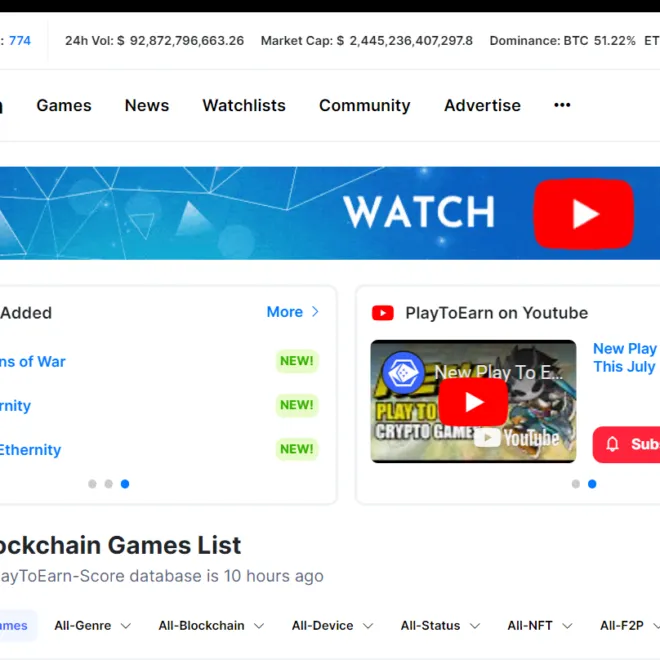The width and height of the screenshot is (660, 660).
Task: Open the All-Device filter dropdown
Action: point(332,626)
